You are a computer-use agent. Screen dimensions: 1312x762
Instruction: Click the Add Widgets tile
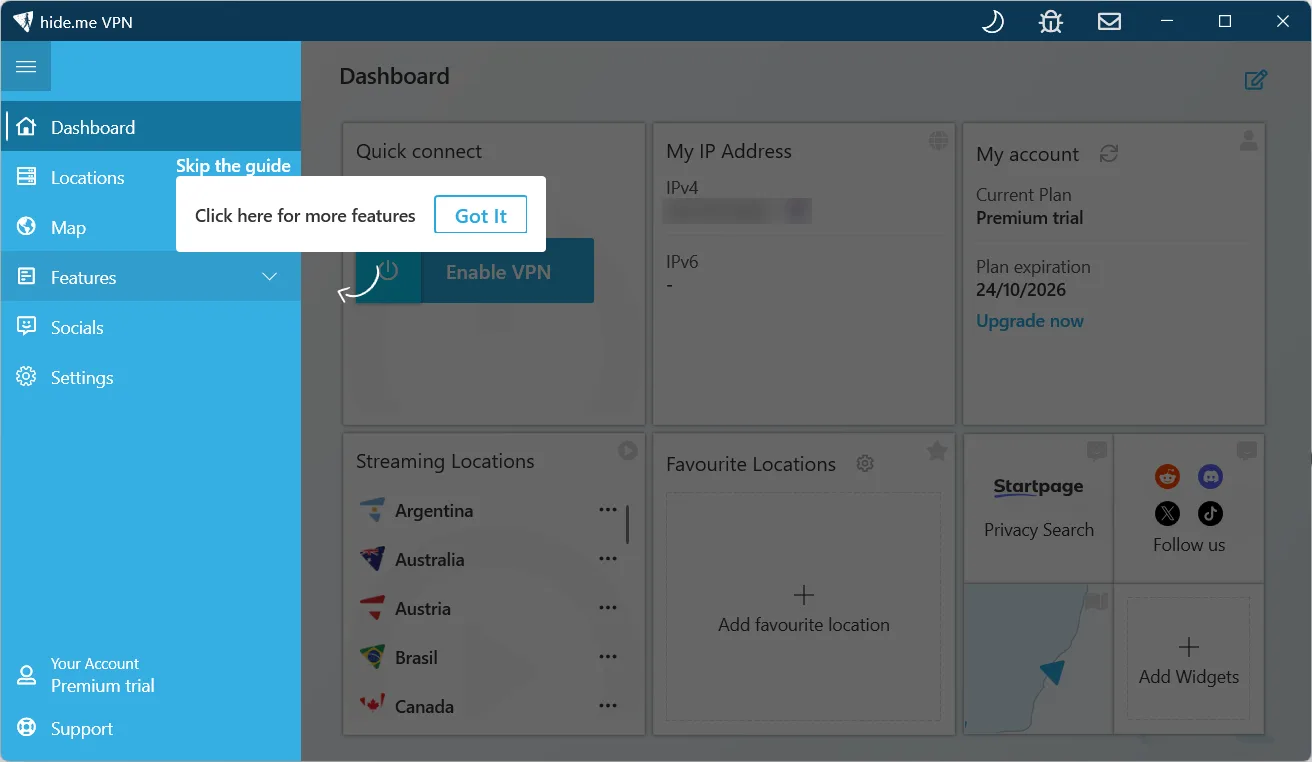click(x=1188, y=659)
